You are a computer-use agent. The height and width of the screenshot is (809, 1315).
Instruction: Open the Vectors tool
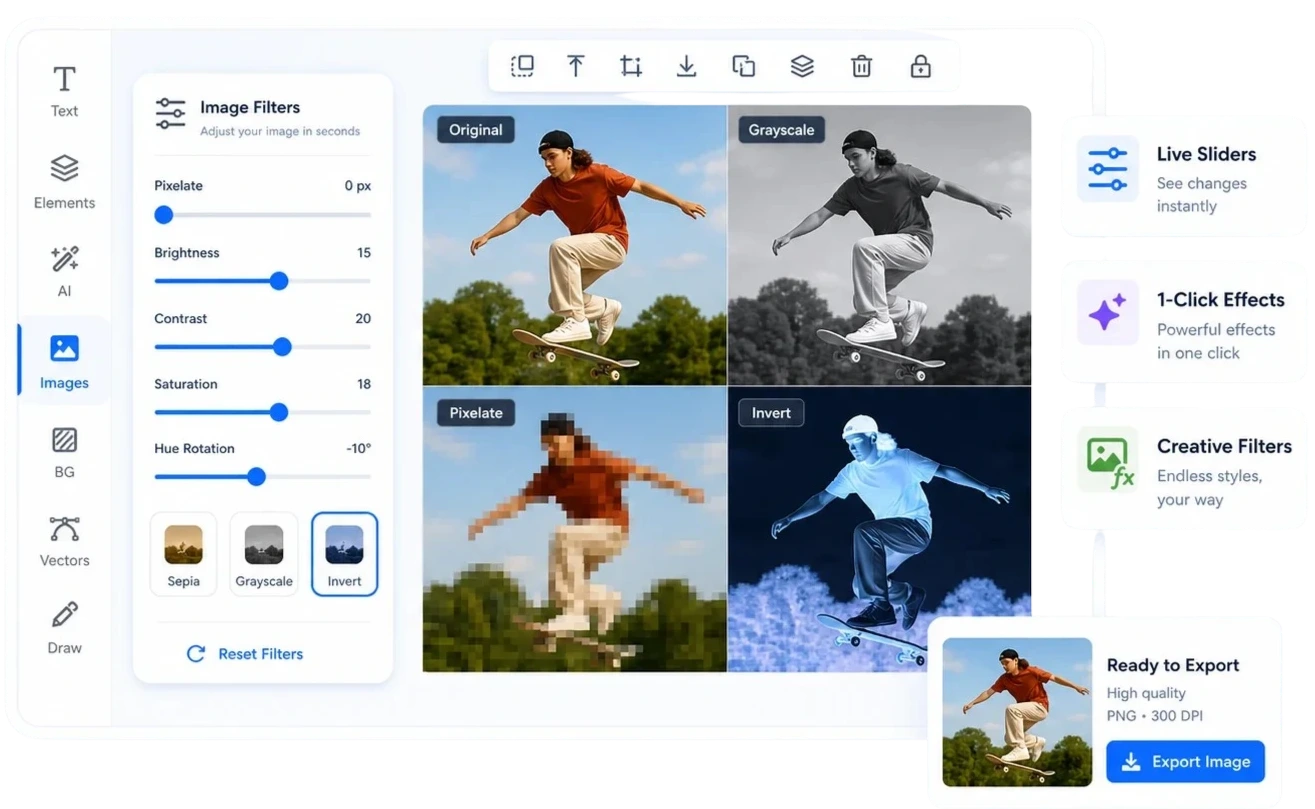[64, 541]
